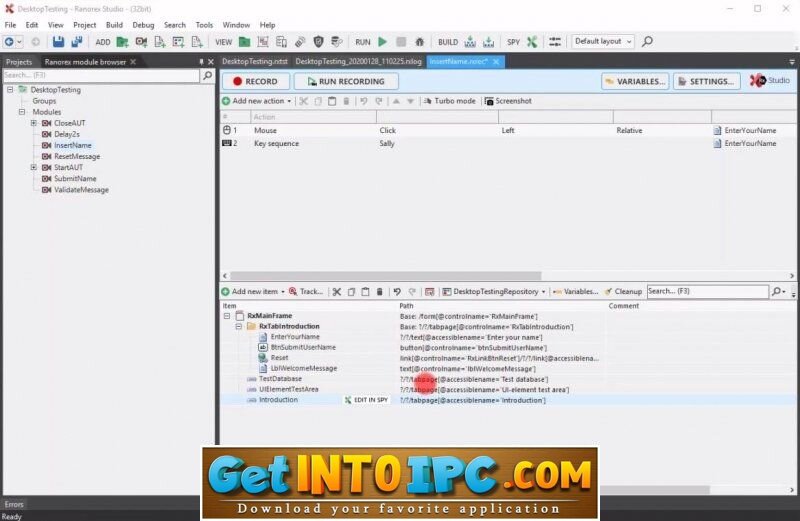Image resolution: width=800 pixels, height=521 pixels.
Task: Click the green Run play icon
Action: [x=382, y=42]
